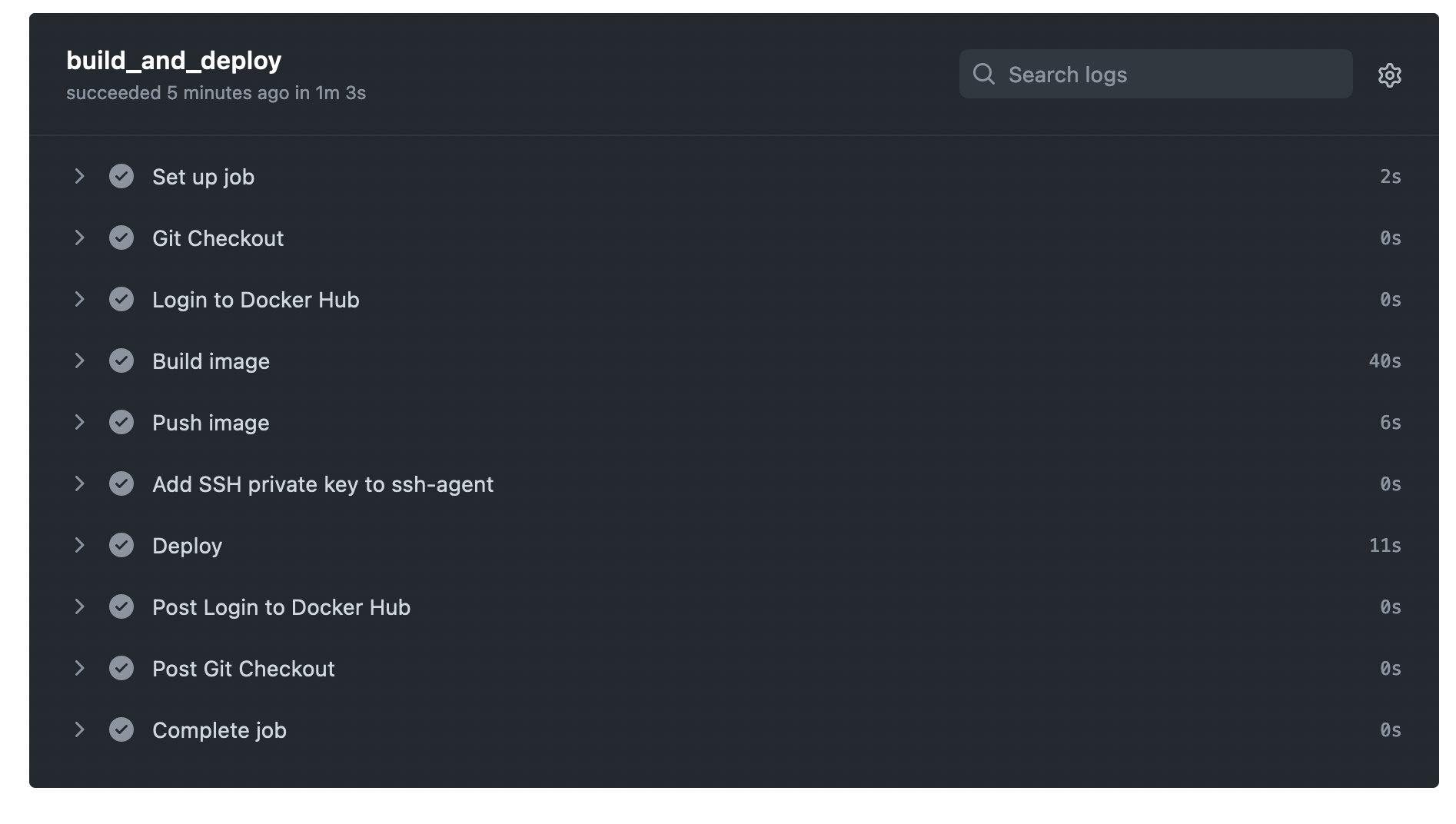Focus the Search logs input field
Image resolution: width=1456 pixels, height=824 pixels.
pos(1155,74)
